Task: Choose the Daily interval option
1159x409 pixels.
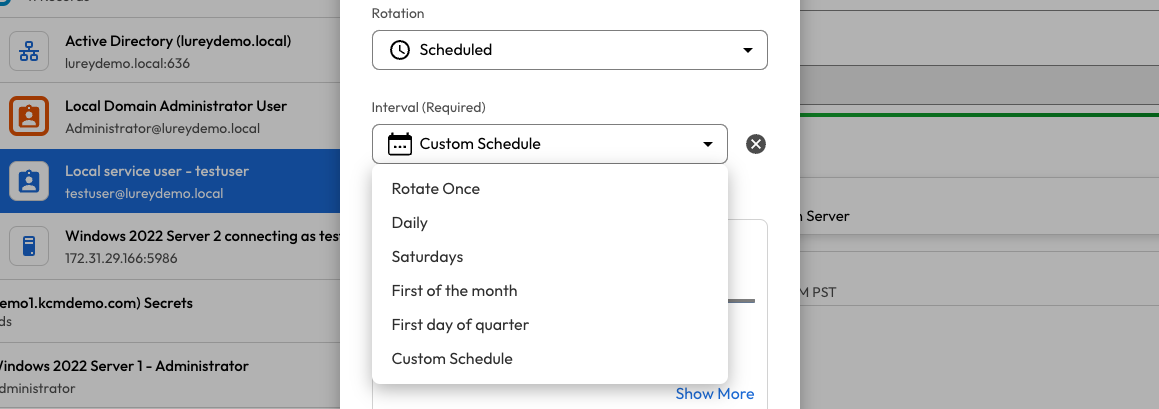Action: point(410,223)
